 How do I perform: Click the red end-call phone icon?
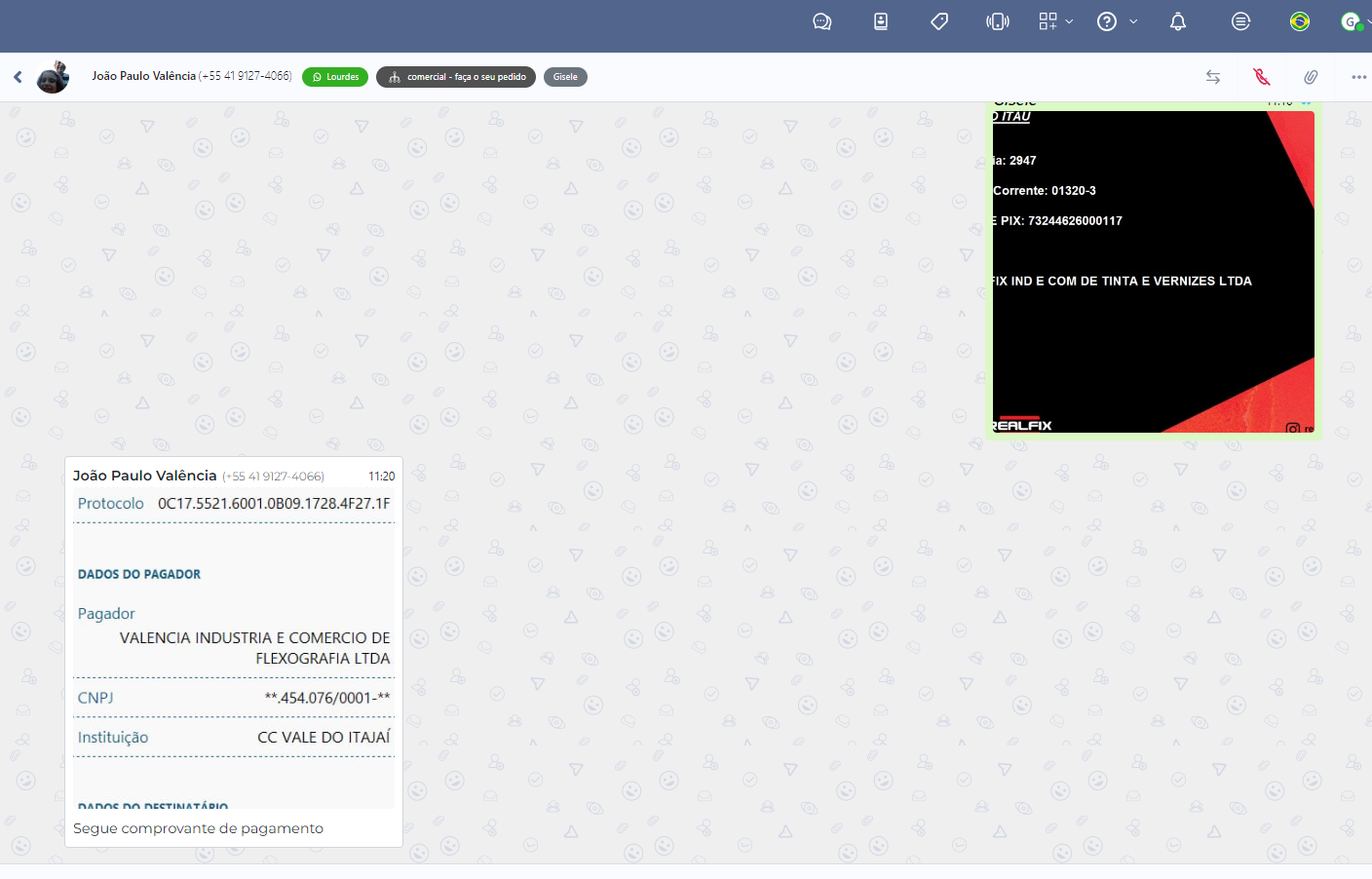[x=1262, y=77]
